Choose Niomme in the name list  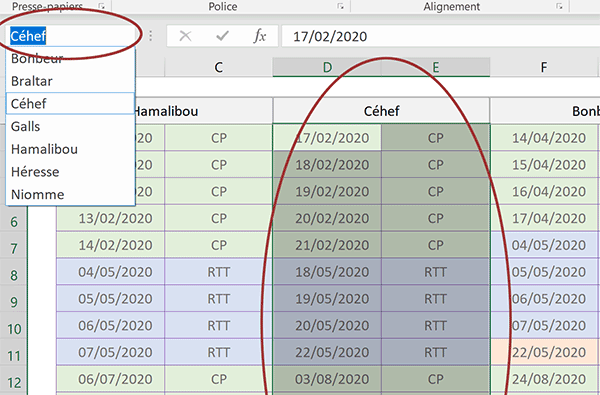click(x=70, y=194)
